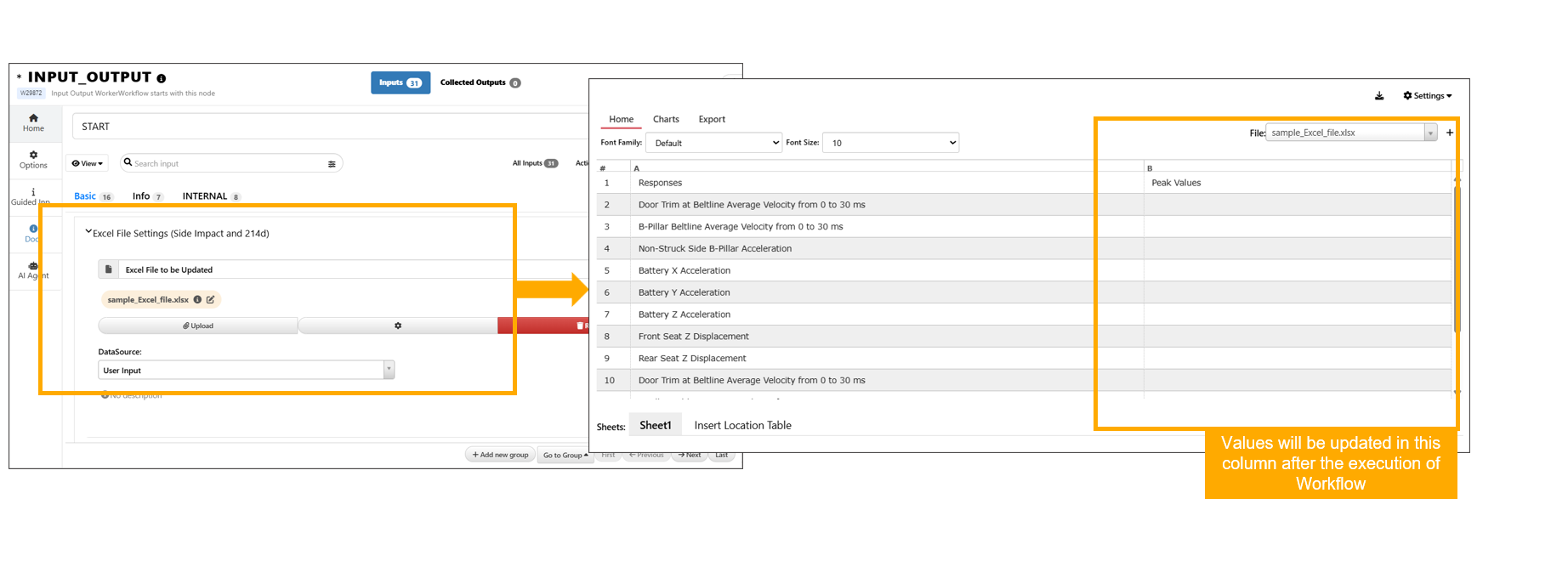Select the Info inputs tab
The height and width of the screenshot is (561, 1568).
(141, 196)
